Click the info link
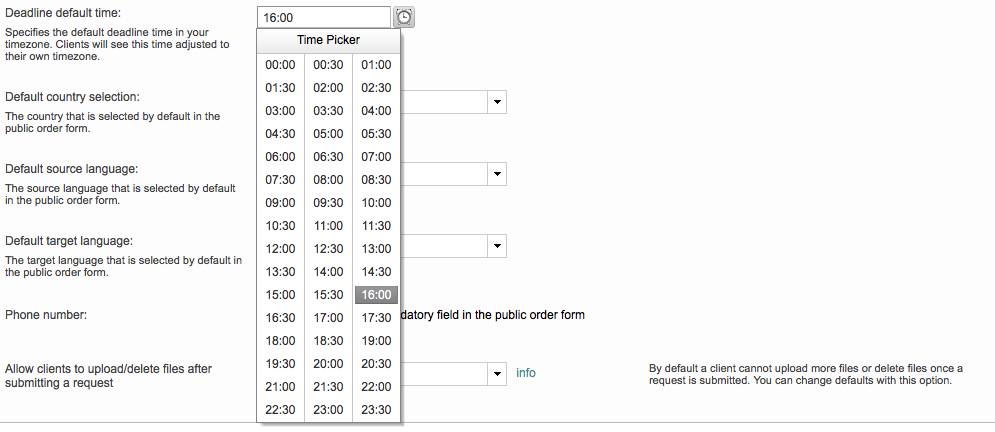This screenshot has height=432, width=995. click(526, 373)
